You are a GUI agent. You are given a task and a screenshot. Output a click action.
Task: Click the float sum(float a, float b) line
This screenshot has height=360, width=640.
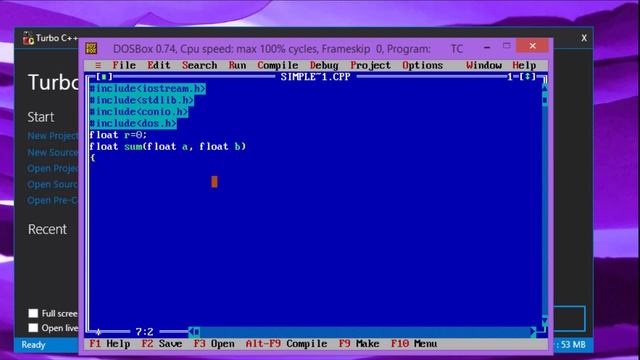(x=168, y=147)
